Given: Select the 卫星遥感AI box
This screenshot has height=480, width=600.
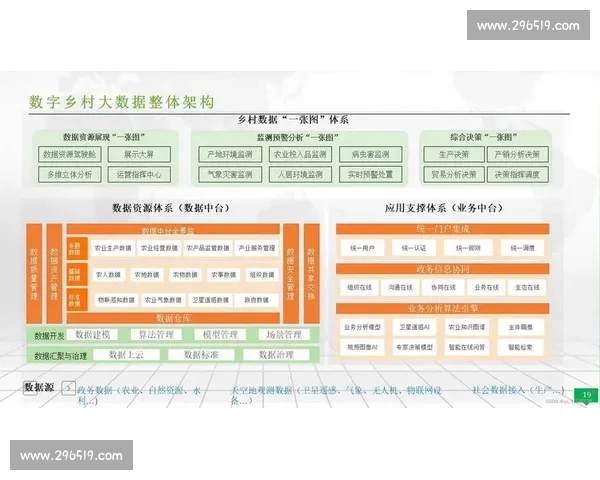Looking at the screenshot, I should click(x=414, y=327).
